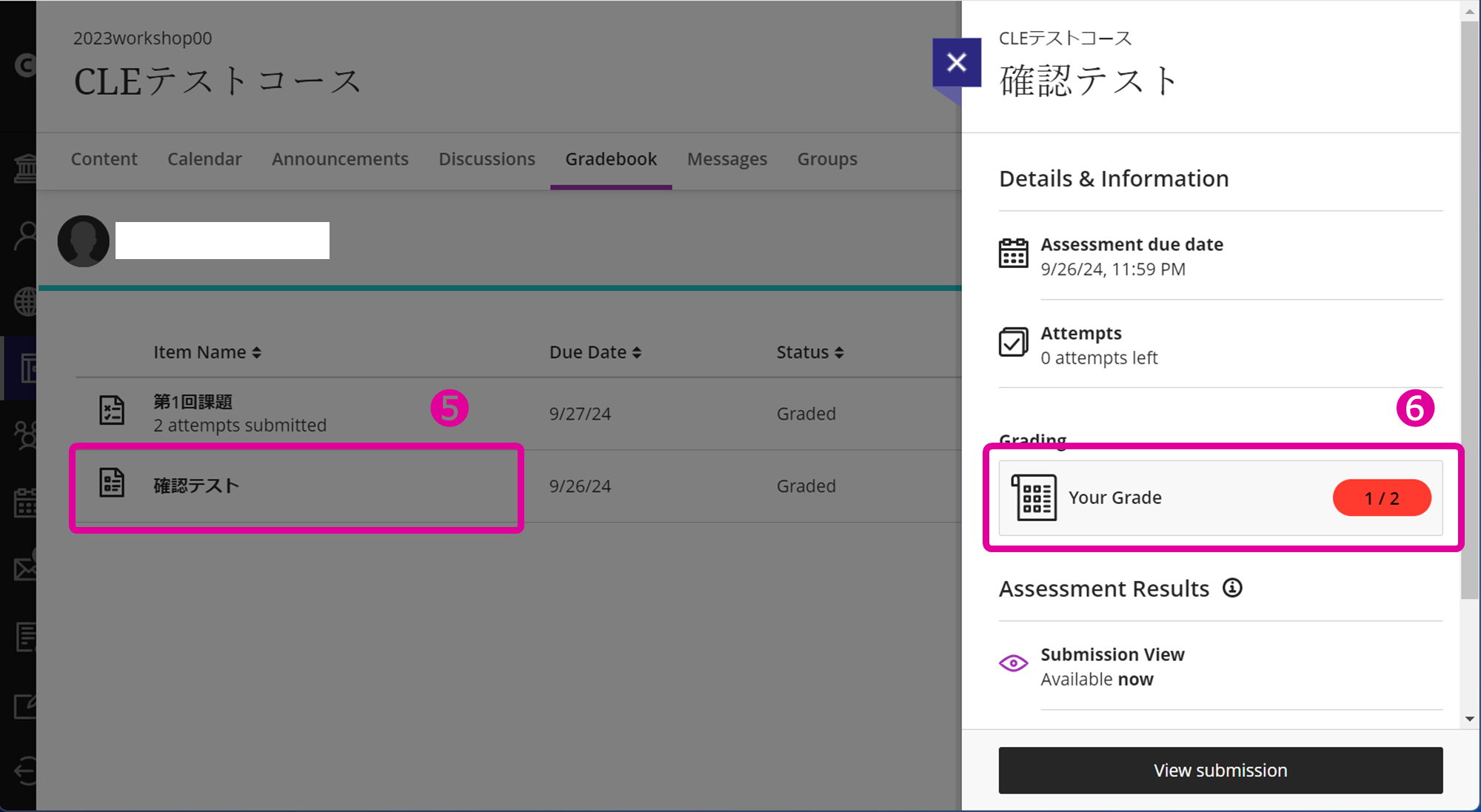Click the 1/2 grade pill for Your Grade
Image resolution: width=1481 pixels, height=812 pixels.
point(1381,497)
